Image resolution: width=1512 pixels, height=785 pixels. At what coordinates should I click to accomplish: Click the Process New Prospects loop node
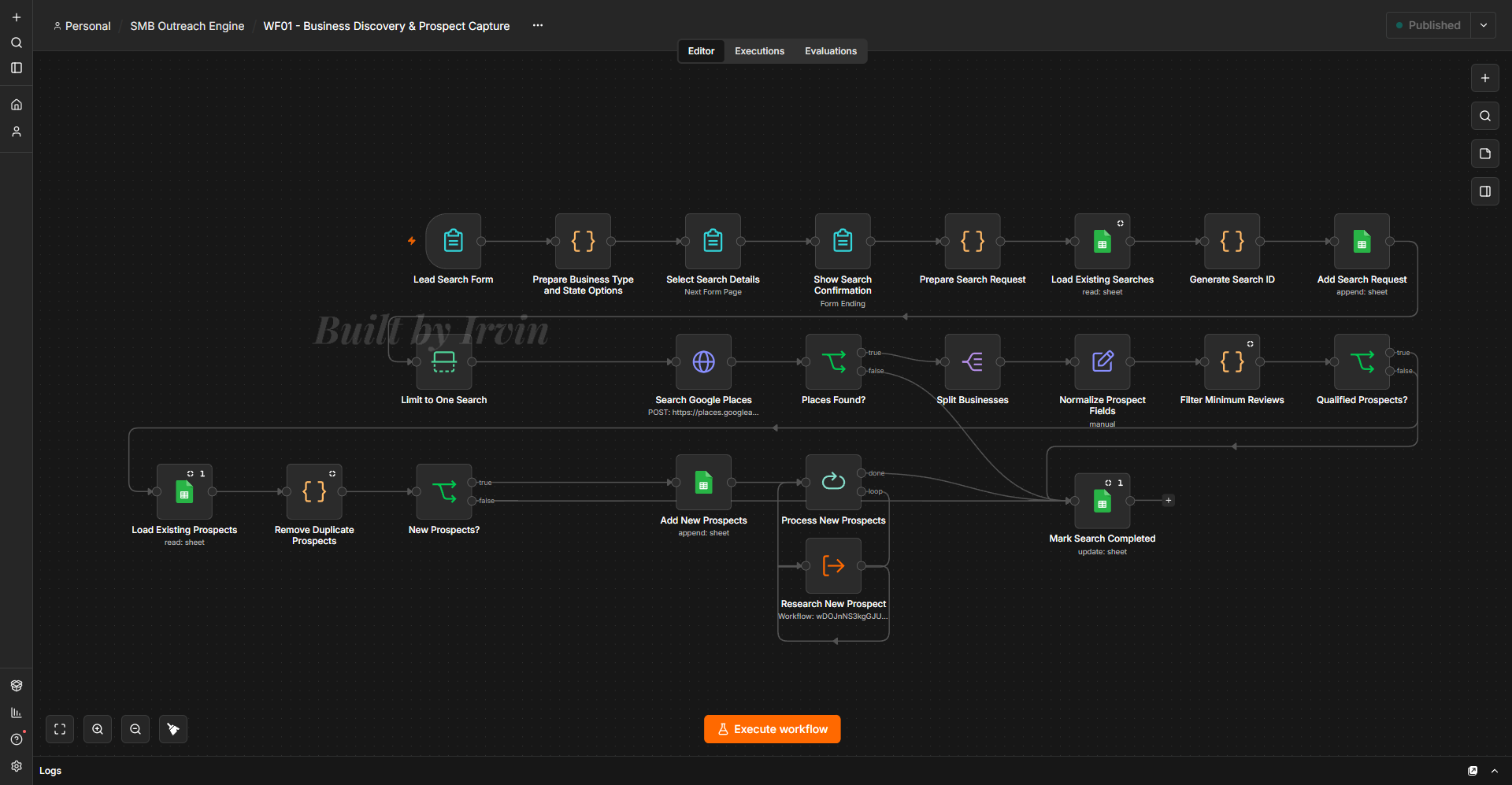[x=833, y=482]
